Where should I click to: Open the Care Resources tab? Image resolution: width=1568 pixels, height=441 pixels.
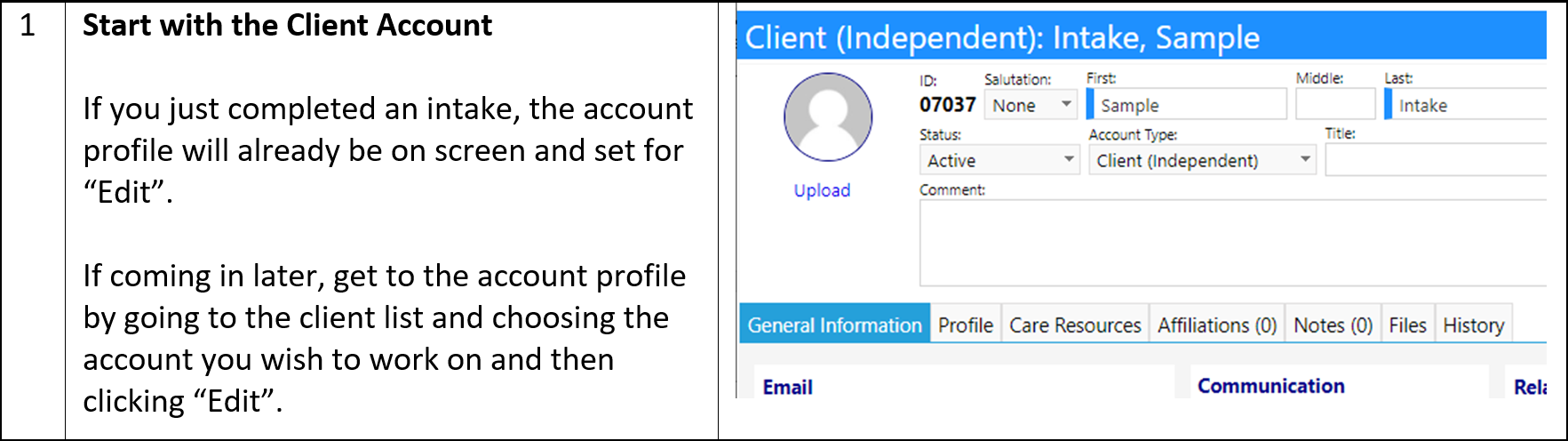click(1075, 325)
